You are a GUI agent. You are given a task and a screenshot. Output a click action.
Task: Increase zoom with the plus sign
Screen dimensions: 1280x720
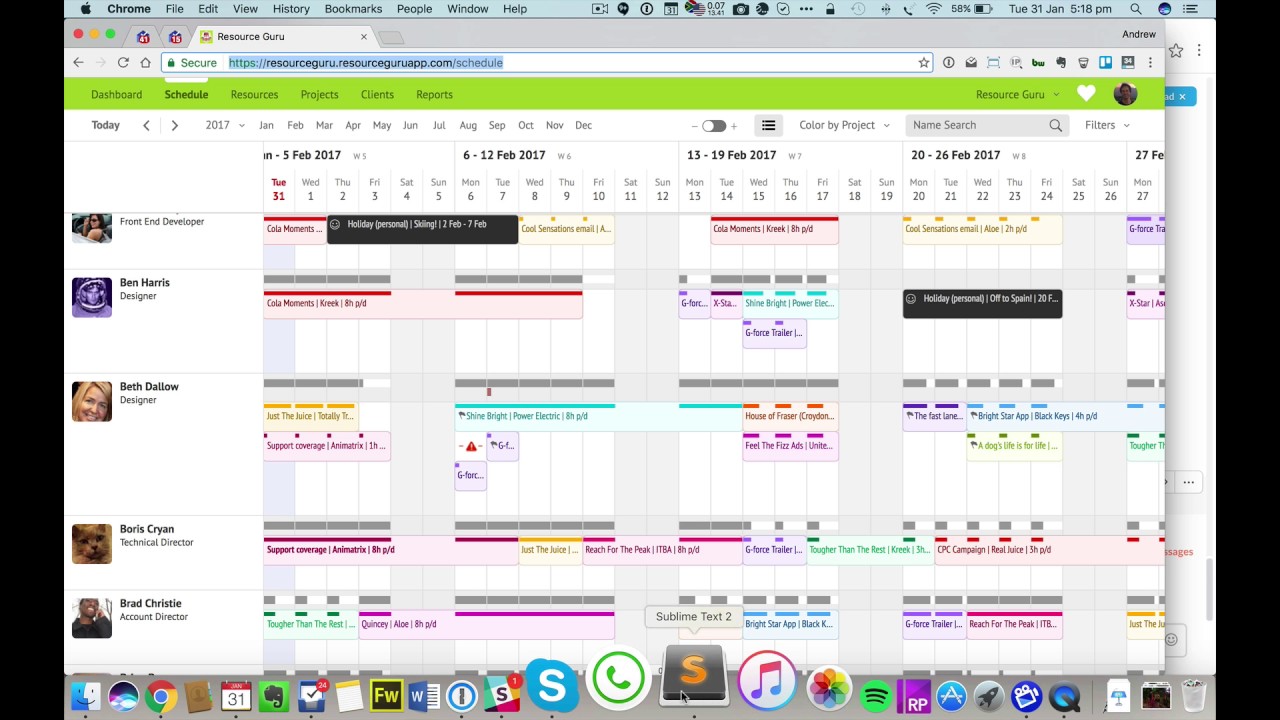coord(733,126)
